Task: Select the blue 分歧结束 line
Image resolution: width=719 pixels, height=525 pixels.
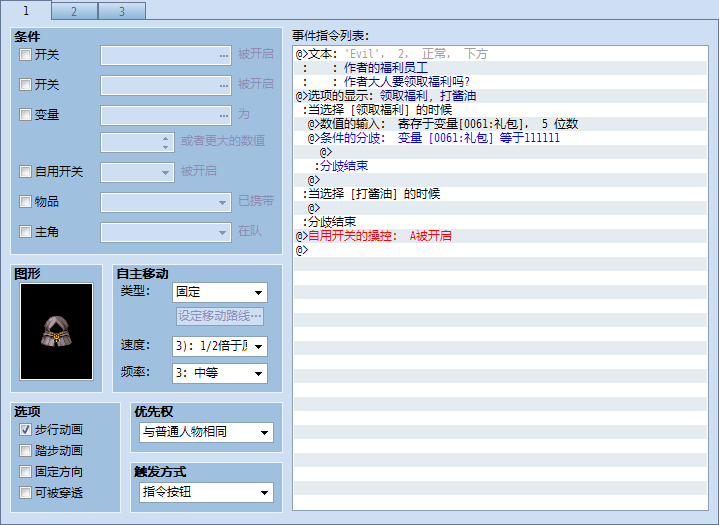Action: (x=501, y=166)
